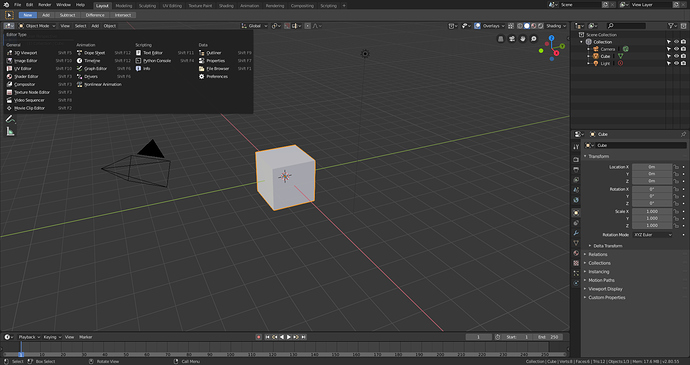
Task: Open the Keying popover in timeline
Action: coord(52,337)
